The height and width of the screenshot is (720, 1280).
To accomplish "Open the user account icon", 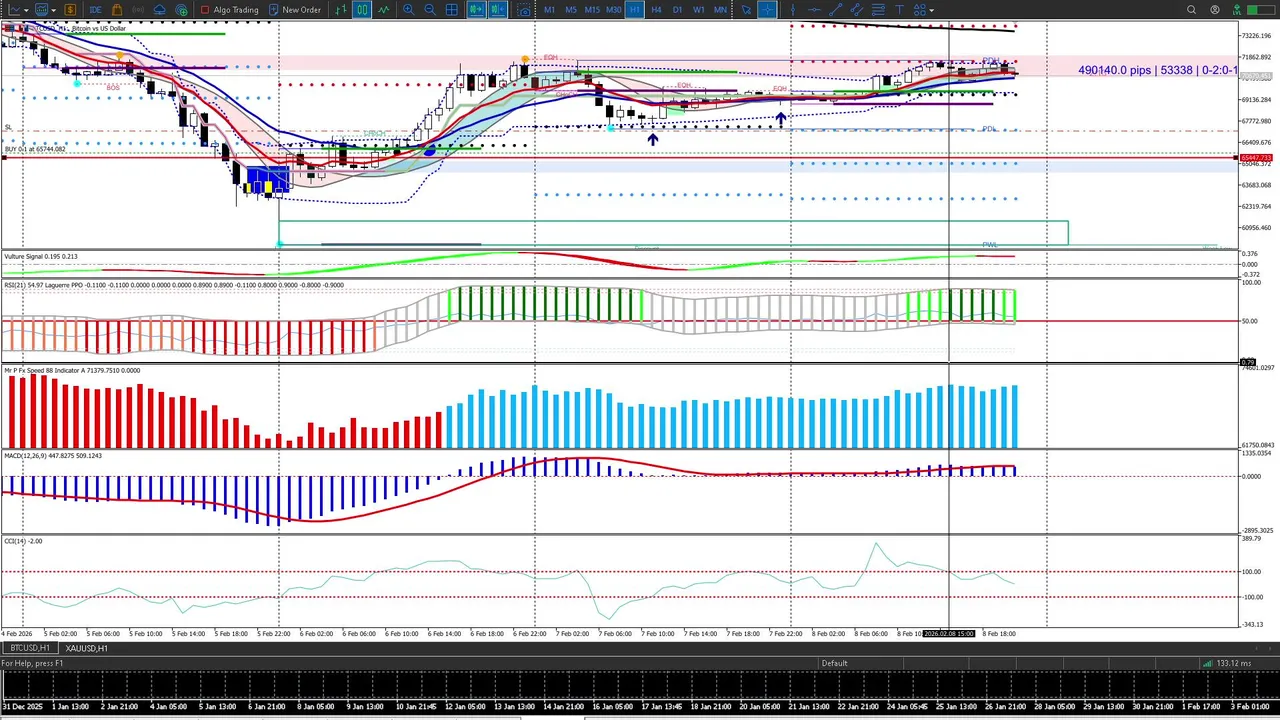I will tap(1215, 10).
